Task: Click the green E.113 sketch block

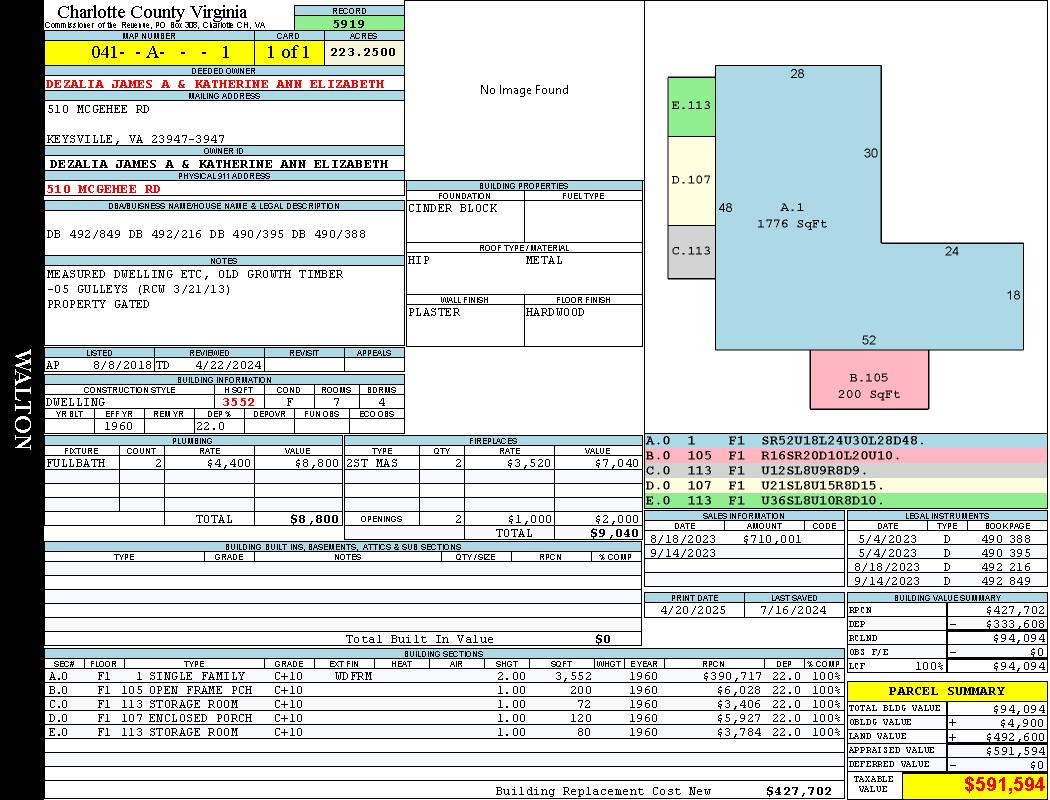Action: point(691,105)
